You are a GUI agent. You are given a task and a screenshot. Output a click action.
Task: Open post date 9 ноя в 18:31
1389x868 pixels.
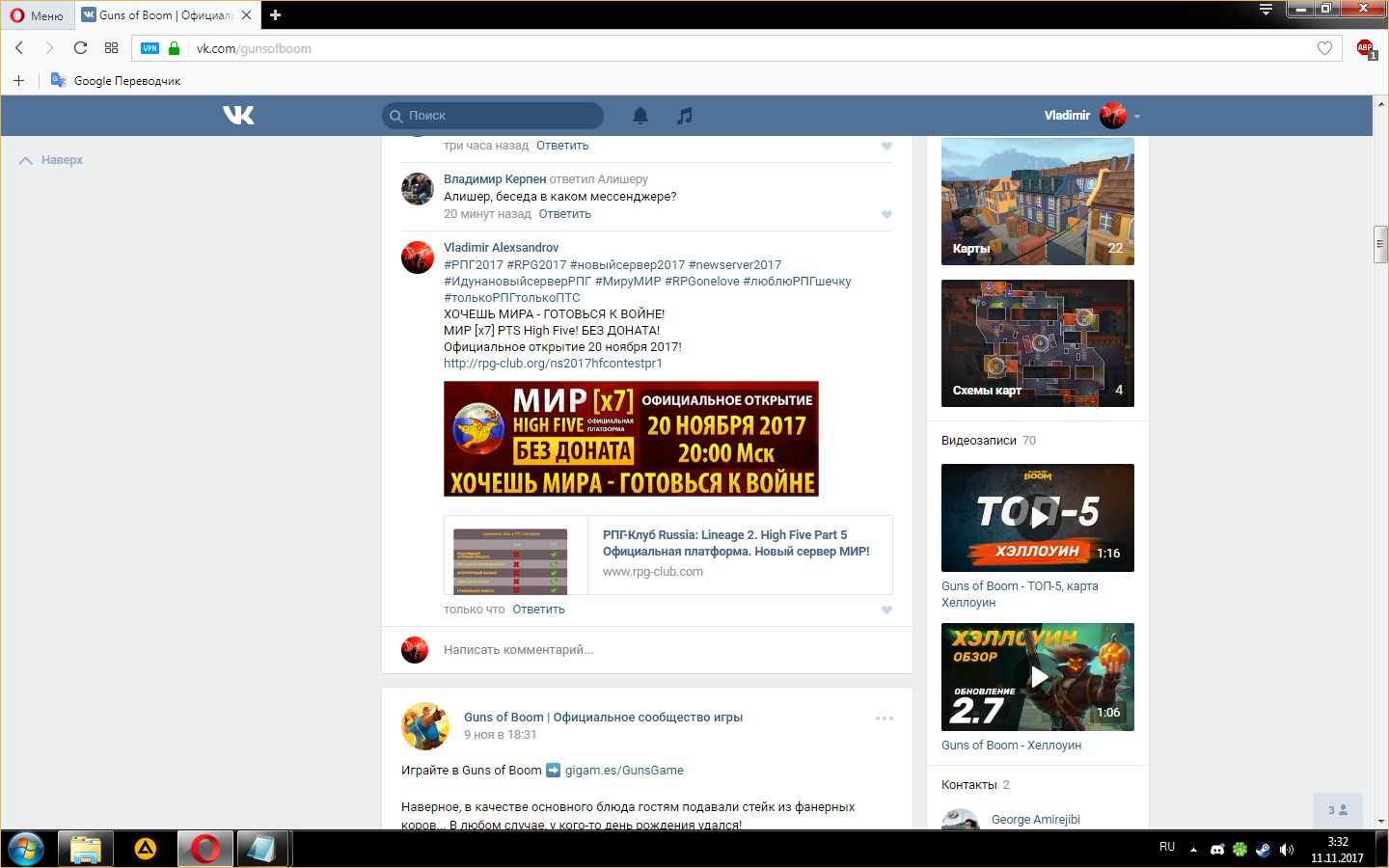tap(500, 735)
